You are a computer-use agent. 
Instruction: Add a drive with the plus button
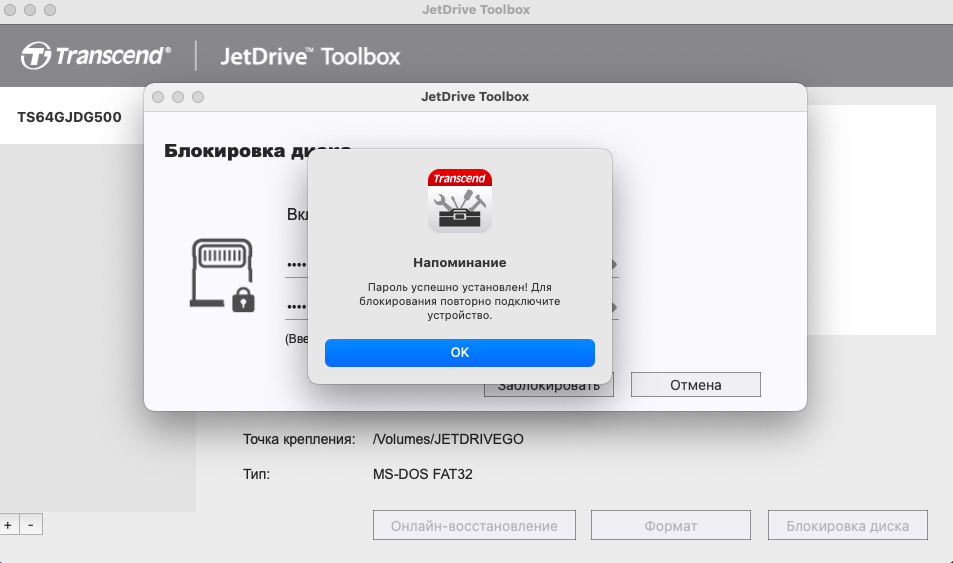coord(9,524)
